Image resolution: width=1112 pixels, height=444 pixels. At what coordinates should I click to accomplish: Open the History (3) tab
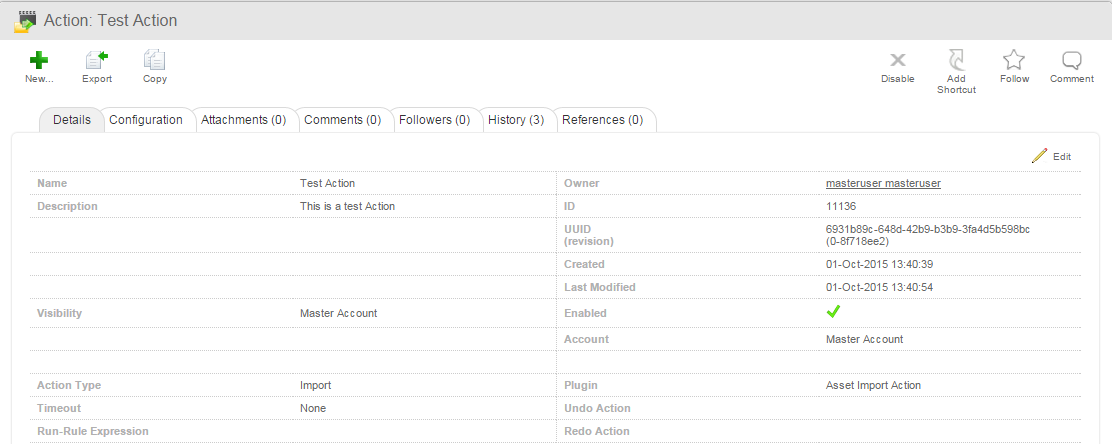516,120
